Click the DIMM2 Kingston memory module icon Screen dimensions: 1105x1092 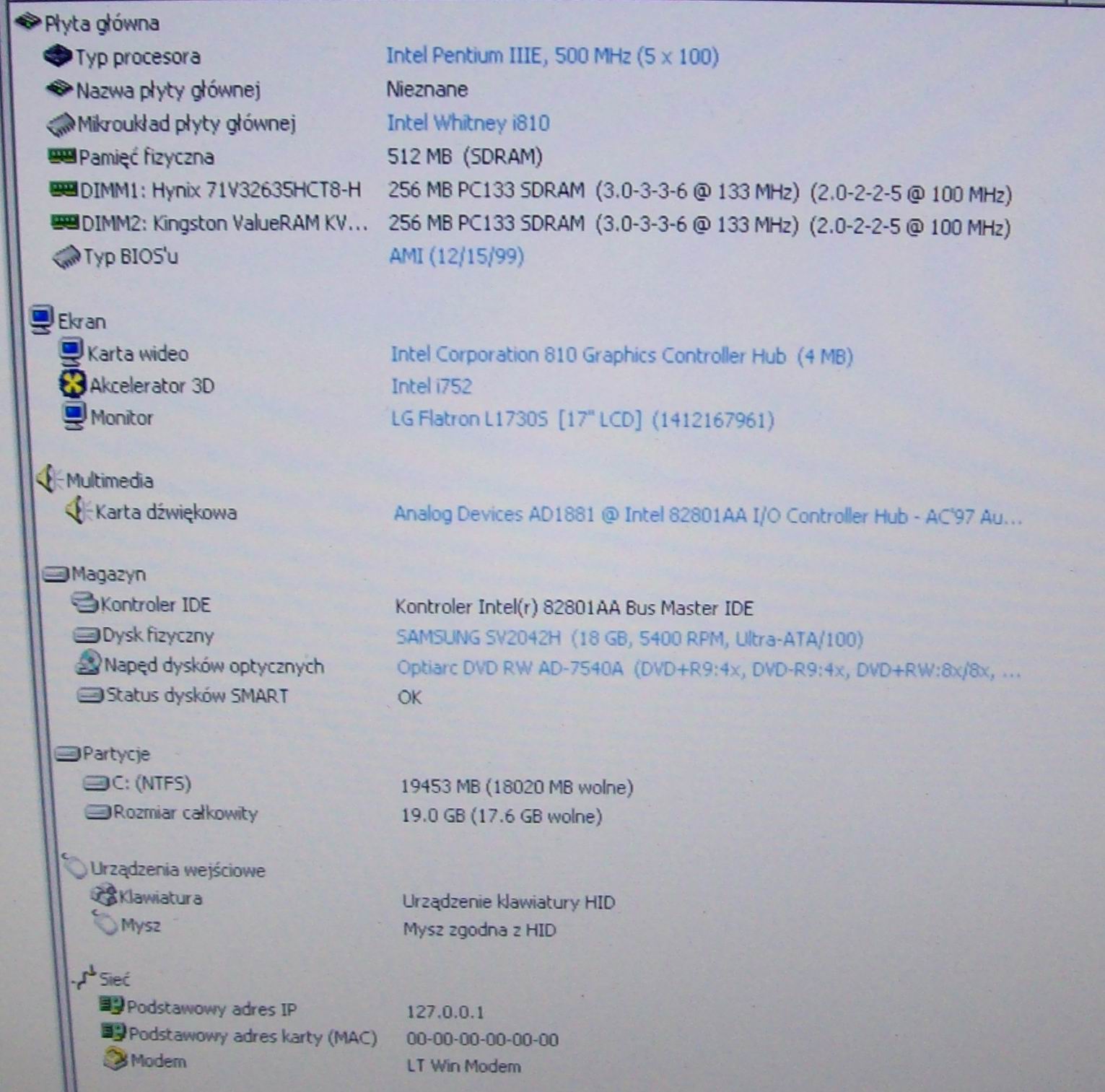pos(65,222)
